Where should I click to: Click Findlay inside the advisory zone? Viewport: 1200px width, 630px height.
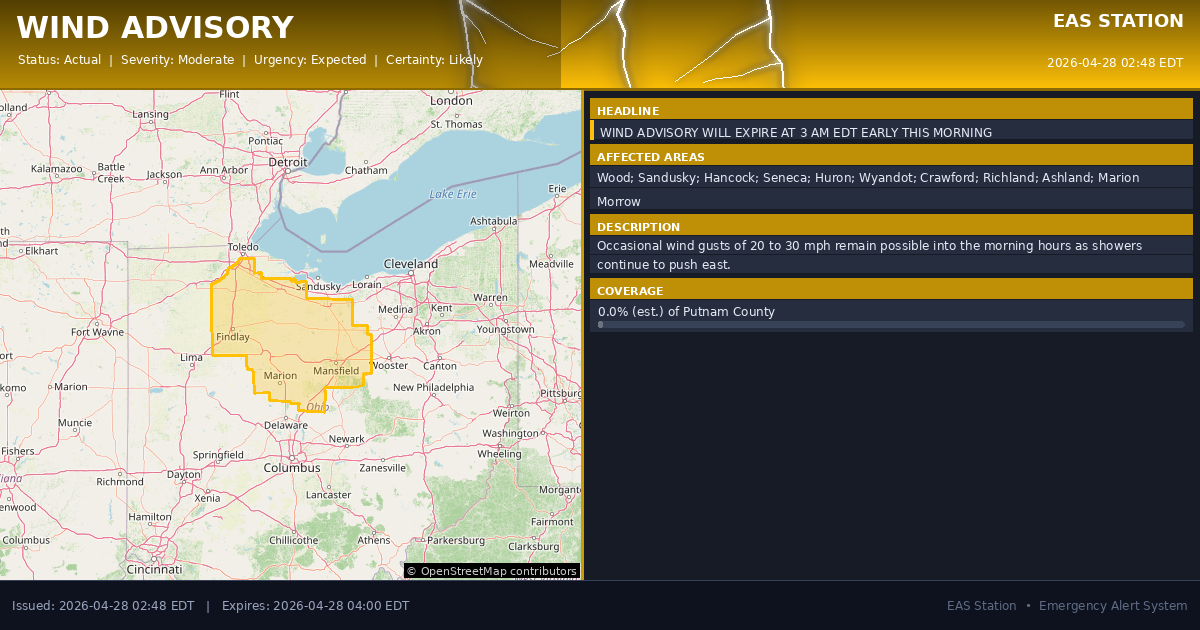click(x=233, y=337)
